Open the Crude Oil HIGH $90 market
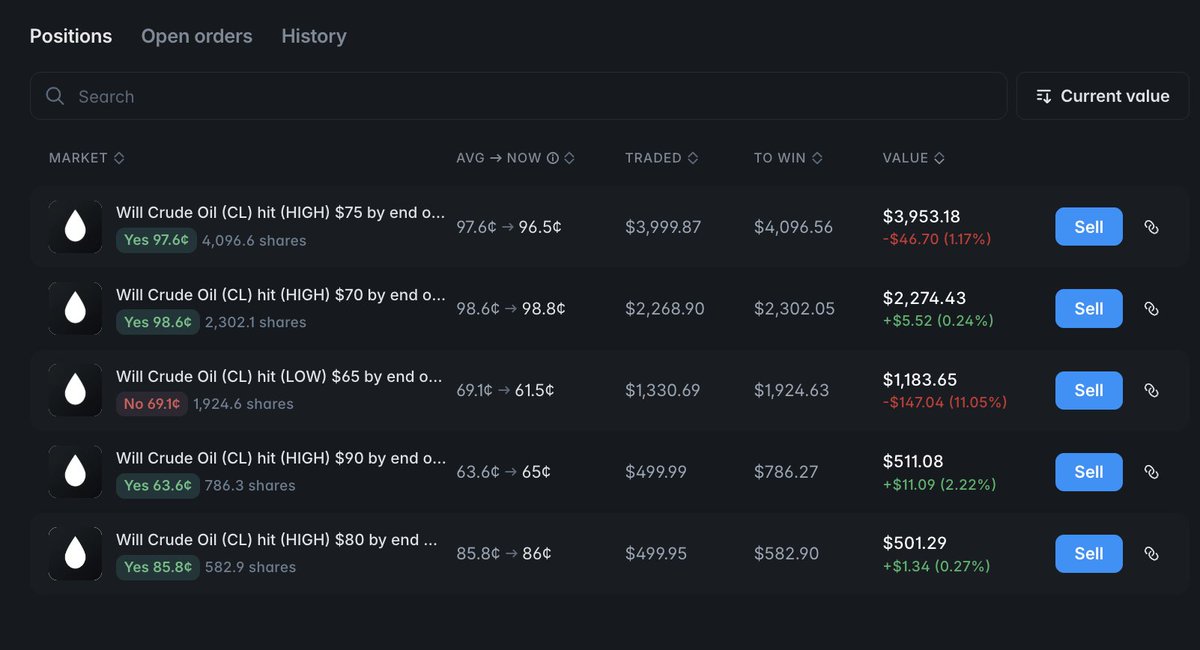This screenshot has height=650, width=1200. (x=281, y=458)
